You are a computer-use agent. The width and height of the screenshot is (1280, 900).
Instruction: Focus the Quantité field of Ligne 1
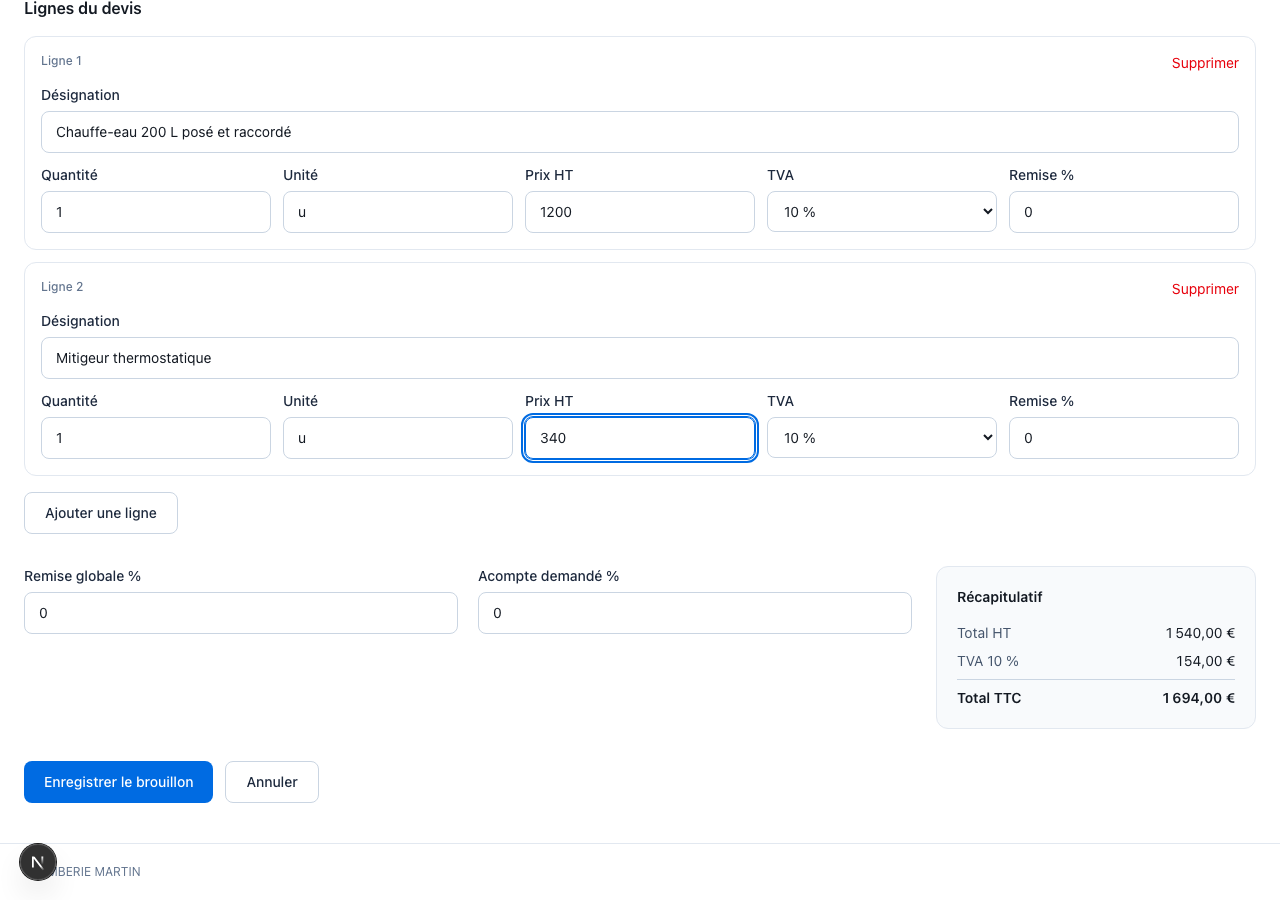click(156, 212)
